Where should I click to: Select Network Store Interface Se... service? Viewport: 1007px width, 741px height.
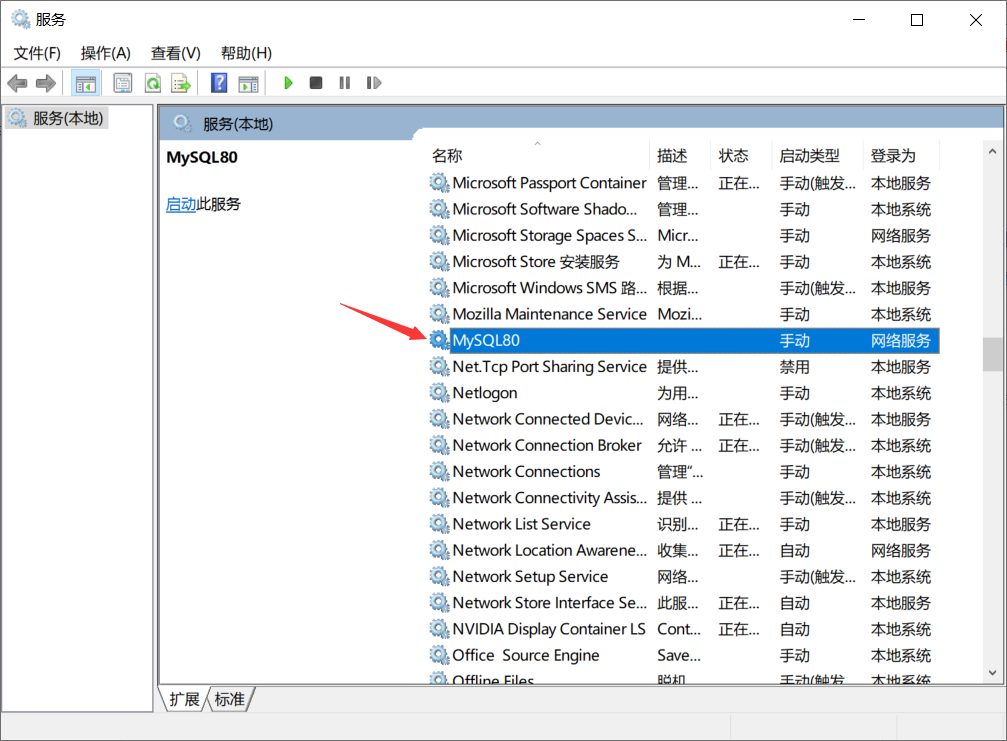coord(683,603)
